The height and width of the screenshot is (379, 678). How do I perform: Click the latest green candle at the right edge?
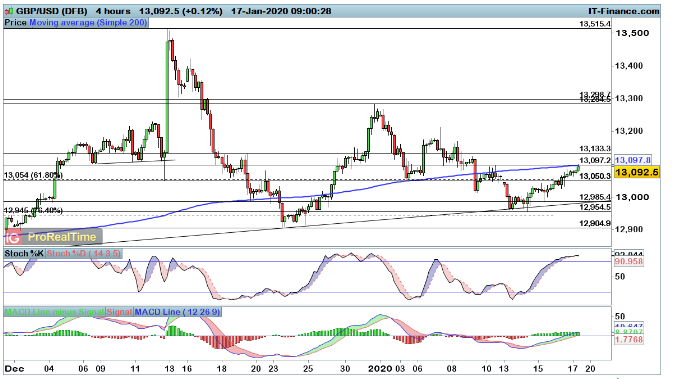pyautogui.click(x=579, y=169)
